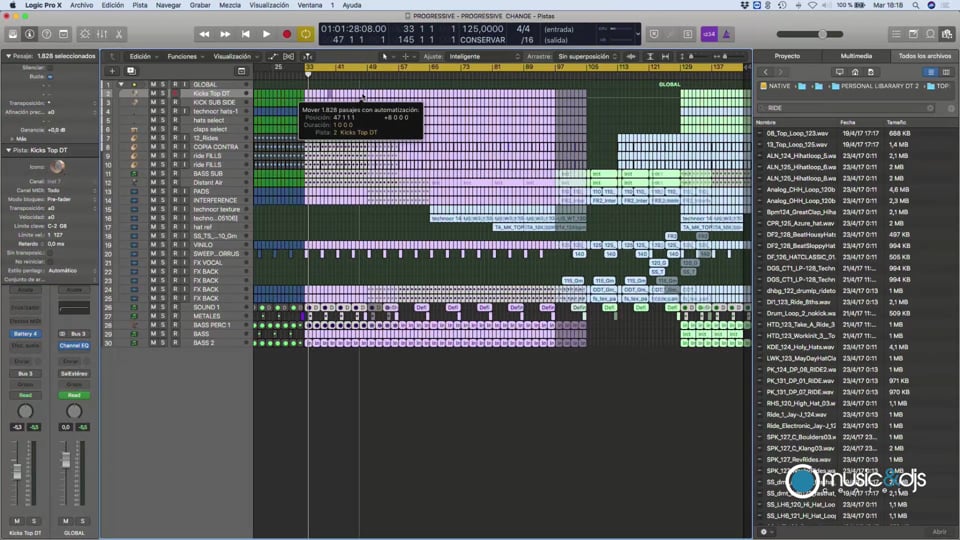The image size is (960, 540).
Task: Click the Catch Playhead button
Action: point(307,56)
